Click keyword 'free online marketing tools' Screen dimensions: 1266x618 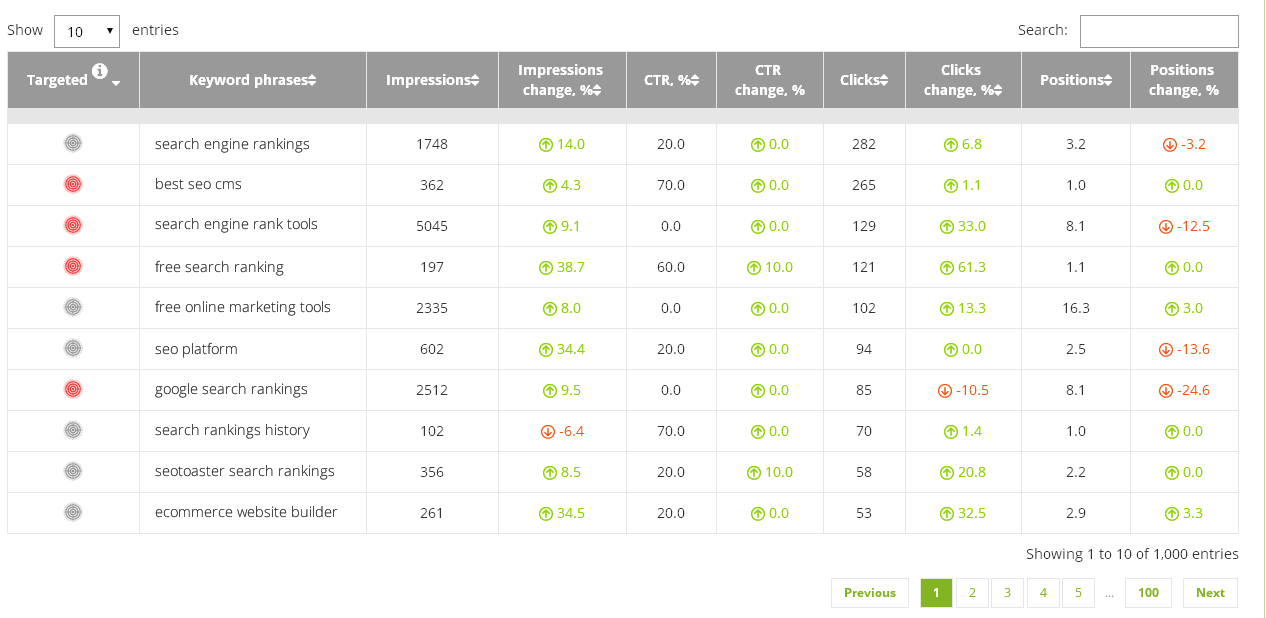pos(243,307)
